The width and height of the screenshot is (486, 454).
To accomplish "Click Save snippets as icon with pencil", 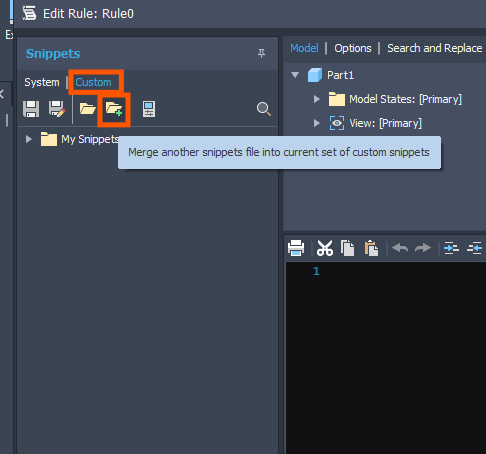I will coord(56,109).
